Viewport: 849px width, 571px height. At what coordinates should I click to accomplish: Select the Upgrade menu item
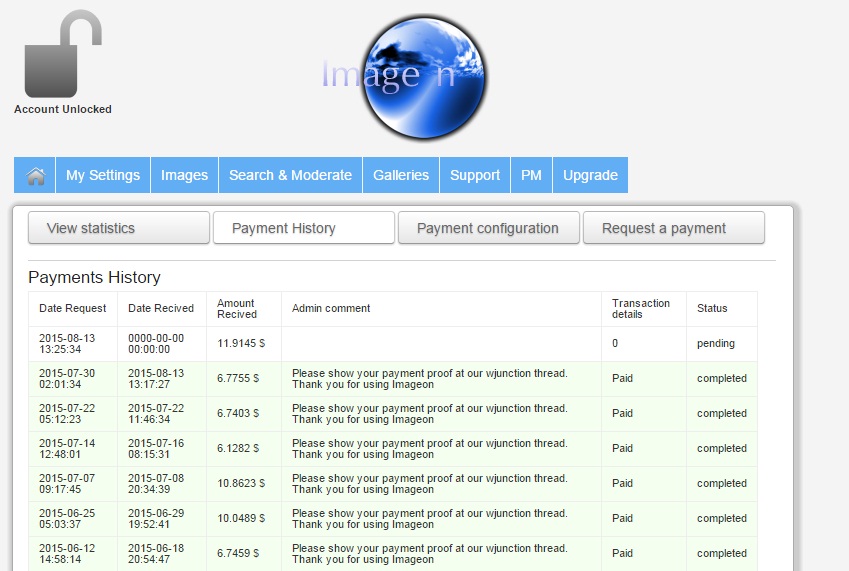click(x=590, y=175)
